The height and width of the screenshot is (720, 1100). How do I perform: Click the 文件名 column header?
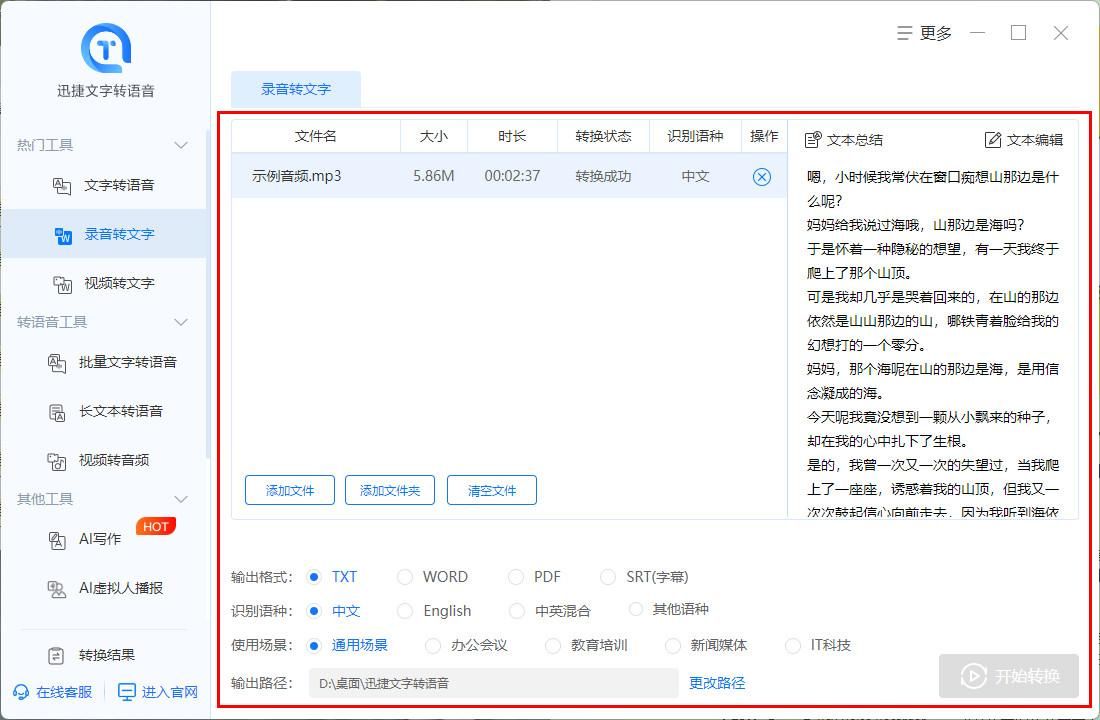point(316,136)
